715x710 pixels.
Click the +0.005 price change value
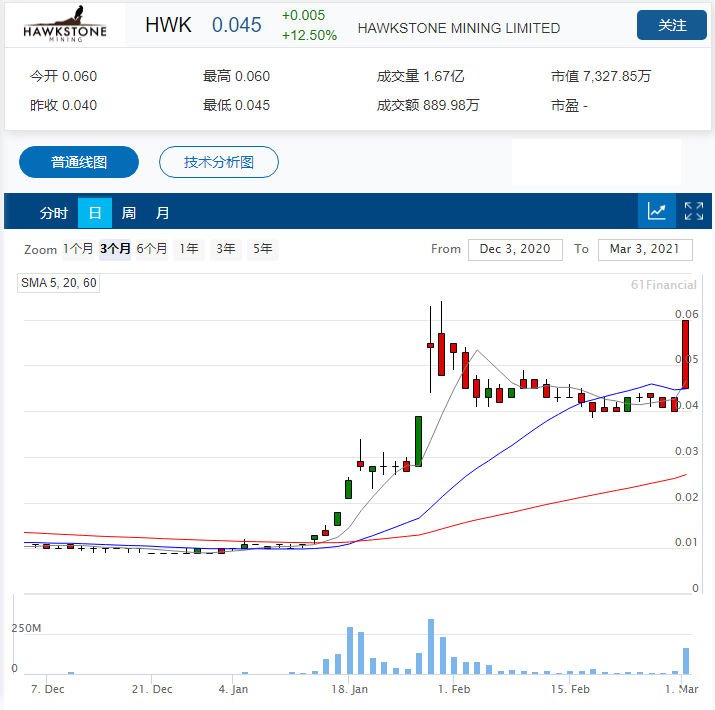tap(303, 15)
